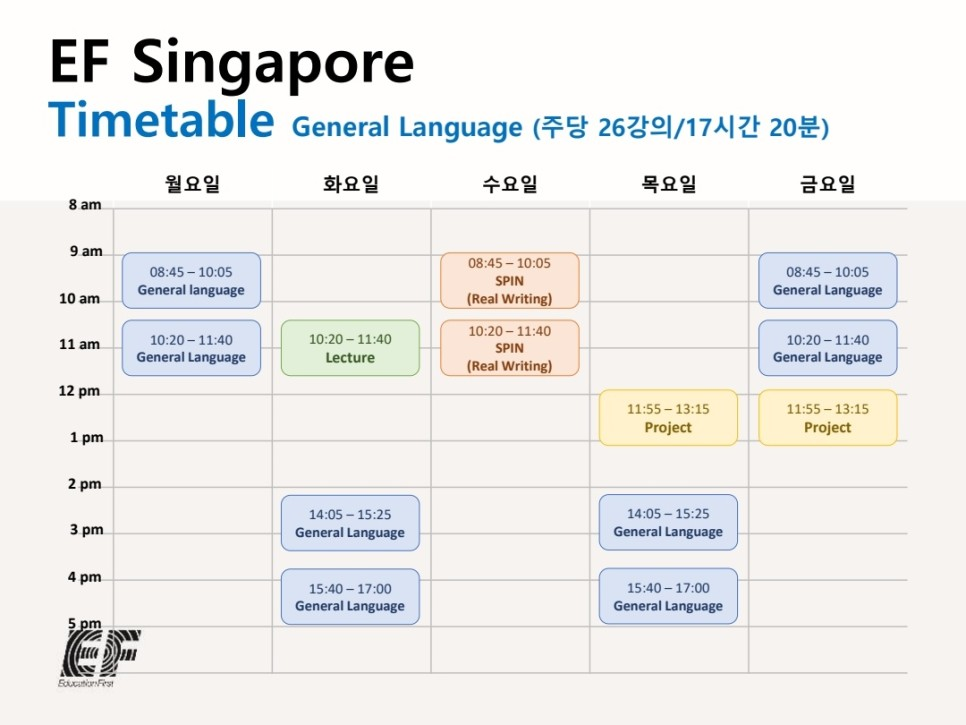Viewport: 966px width, 725px height.
Task: Select the 목요일 column header
Action: (669, 184)
